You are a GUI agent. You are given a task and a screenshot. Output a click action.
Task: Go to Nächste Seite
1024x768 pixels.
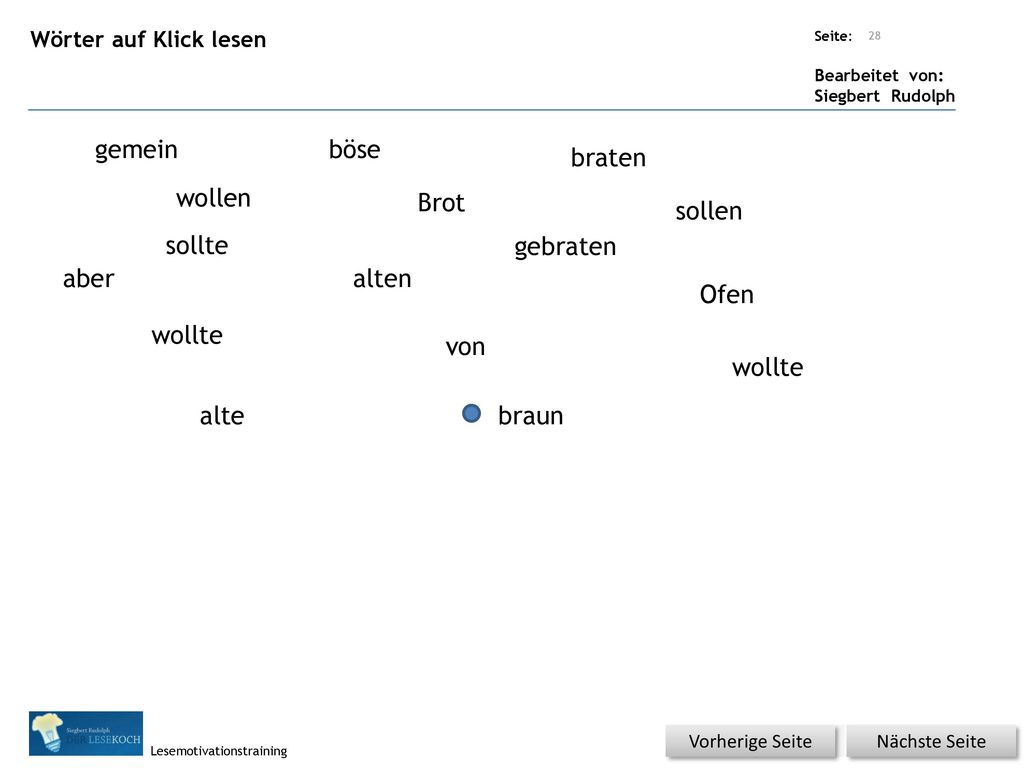(931, 742)
